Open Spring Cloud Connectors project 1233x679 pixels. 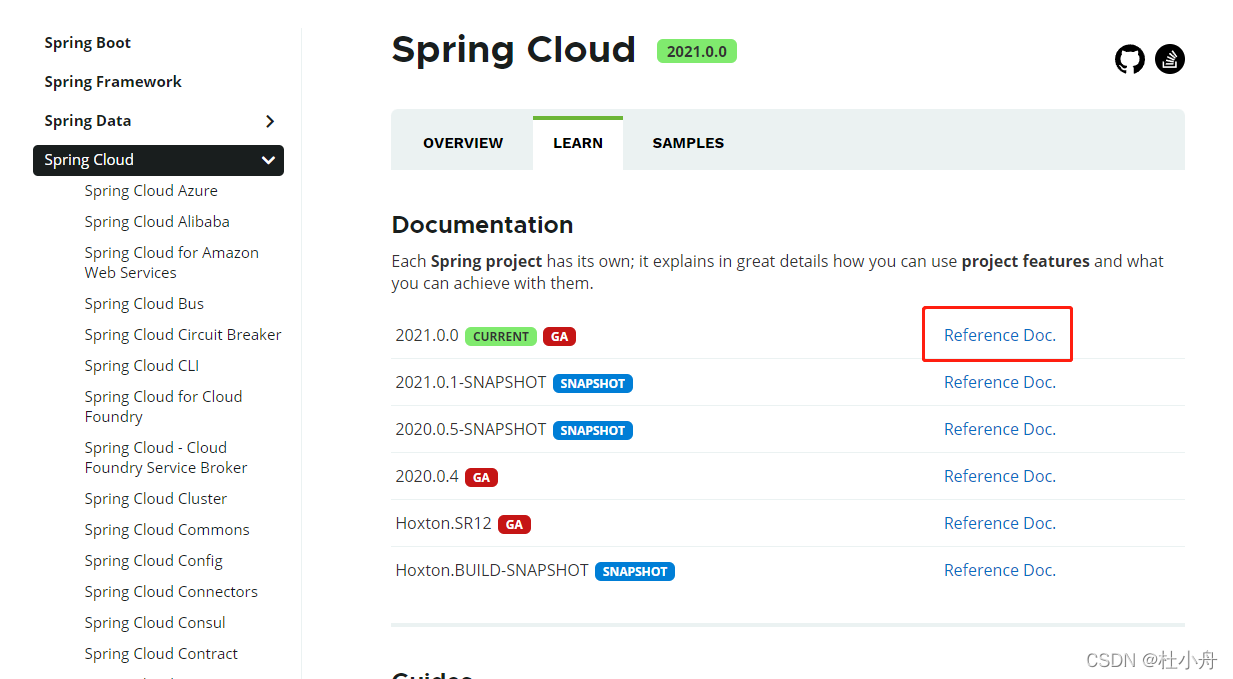pos(171,592)
